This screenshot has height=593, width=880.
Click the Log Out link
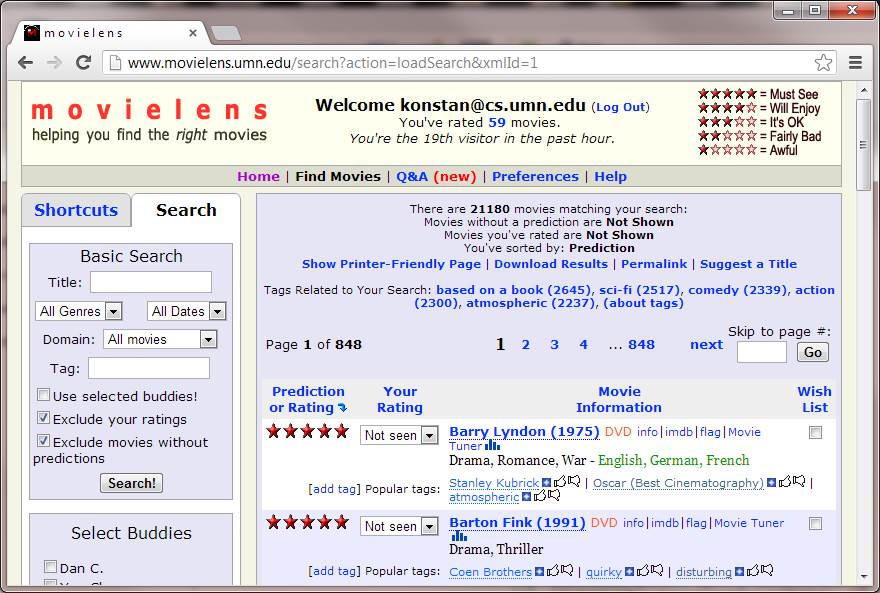coord(621,107)
